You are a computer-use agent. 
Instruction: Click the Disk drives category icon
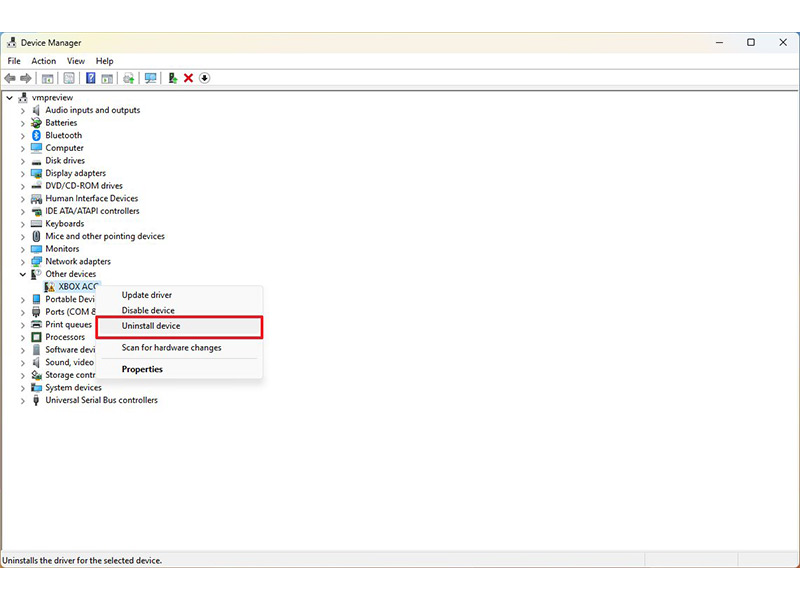[36, 161]
